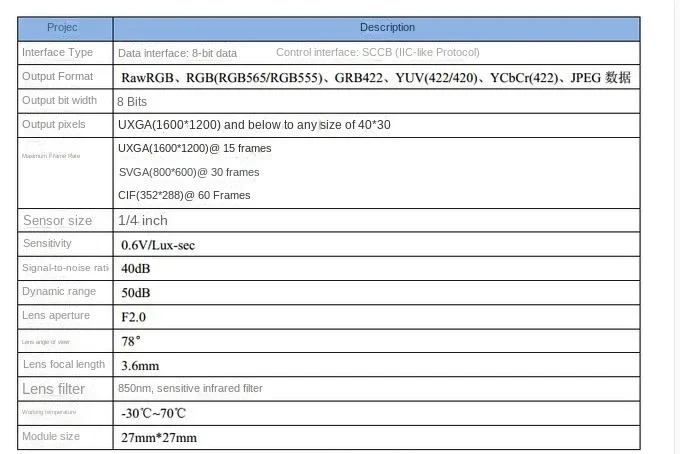This screenshot has width=680, height=454.
Task: Select the 'Sensor size' label
Action: 57,220
